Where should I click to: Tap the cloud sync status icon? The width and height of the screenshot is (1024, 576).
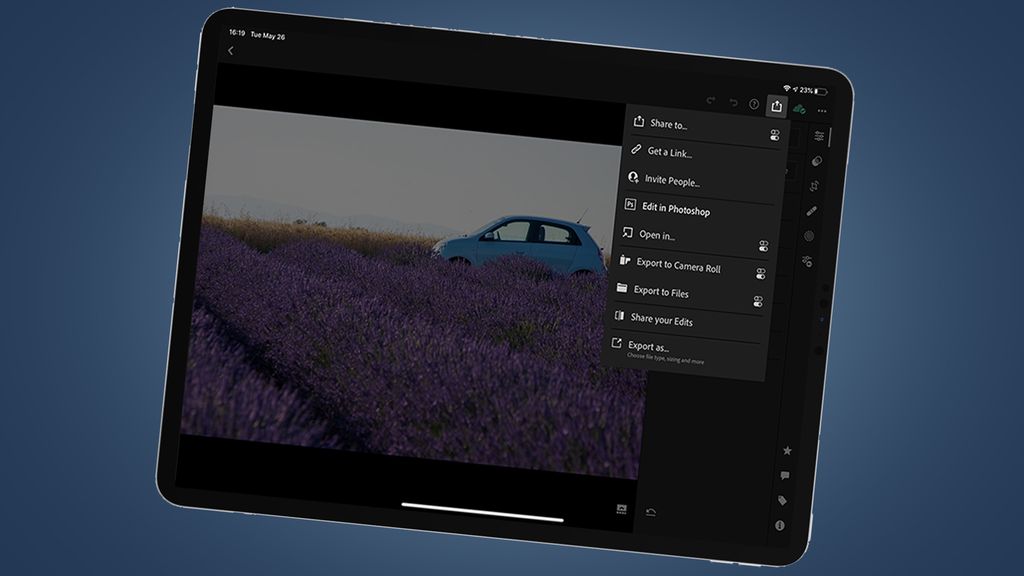click(x=799, y=109)
